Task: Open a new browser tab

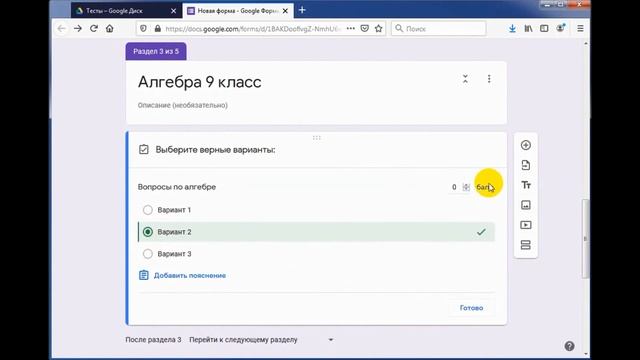Action: point(302,10)
